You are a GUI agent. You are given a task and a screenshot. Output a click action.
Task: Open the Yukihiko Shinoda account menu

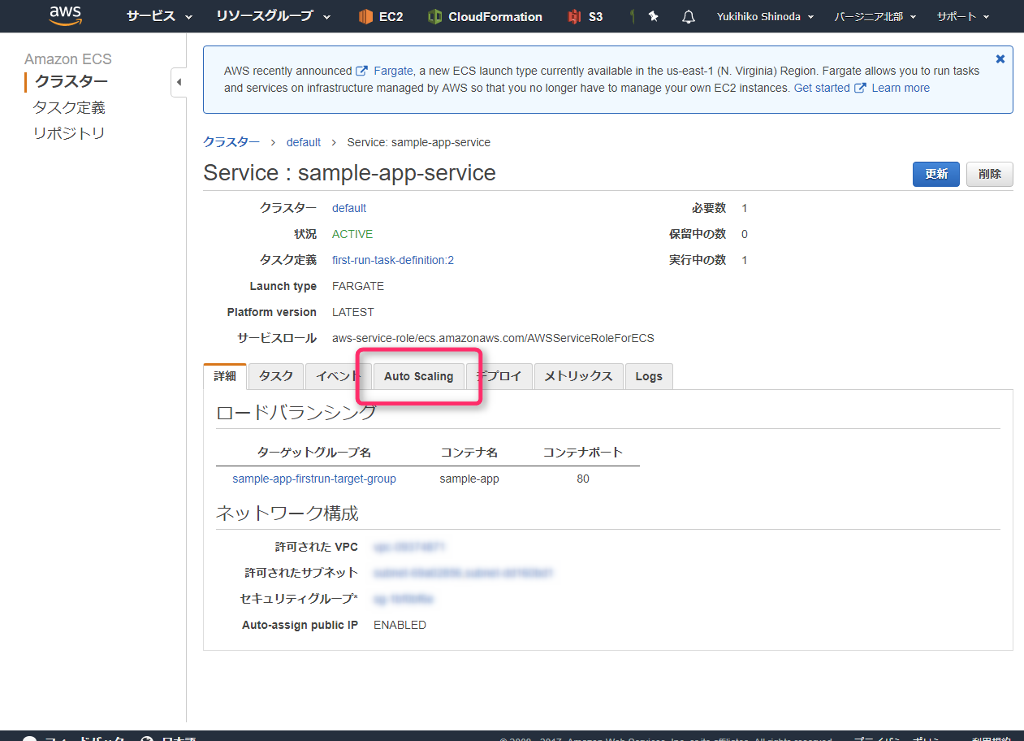point(765,16)
